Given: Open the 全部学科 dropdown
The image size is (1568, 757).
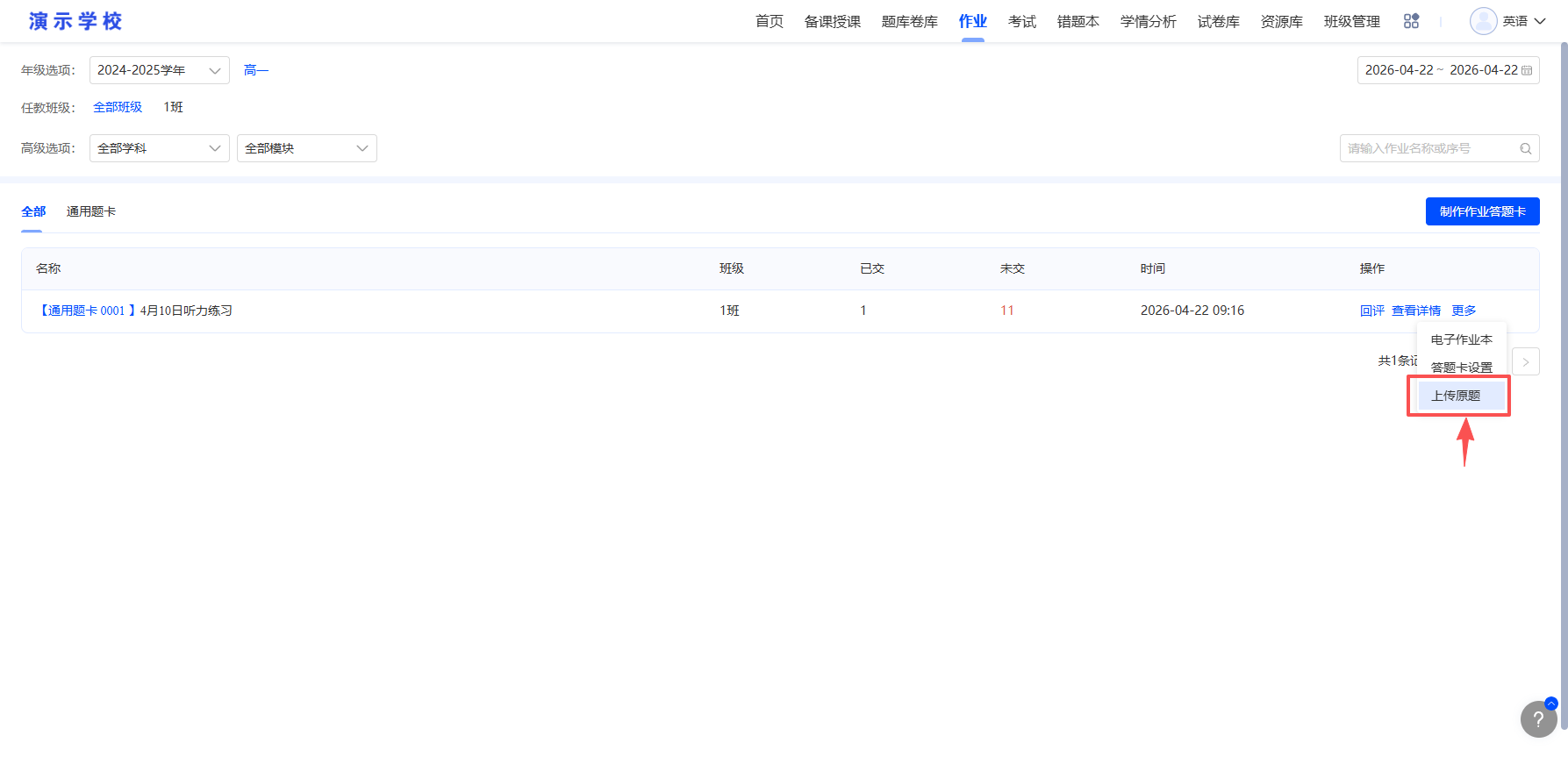Looking at the screenshot, I should (x=160, y=148).
